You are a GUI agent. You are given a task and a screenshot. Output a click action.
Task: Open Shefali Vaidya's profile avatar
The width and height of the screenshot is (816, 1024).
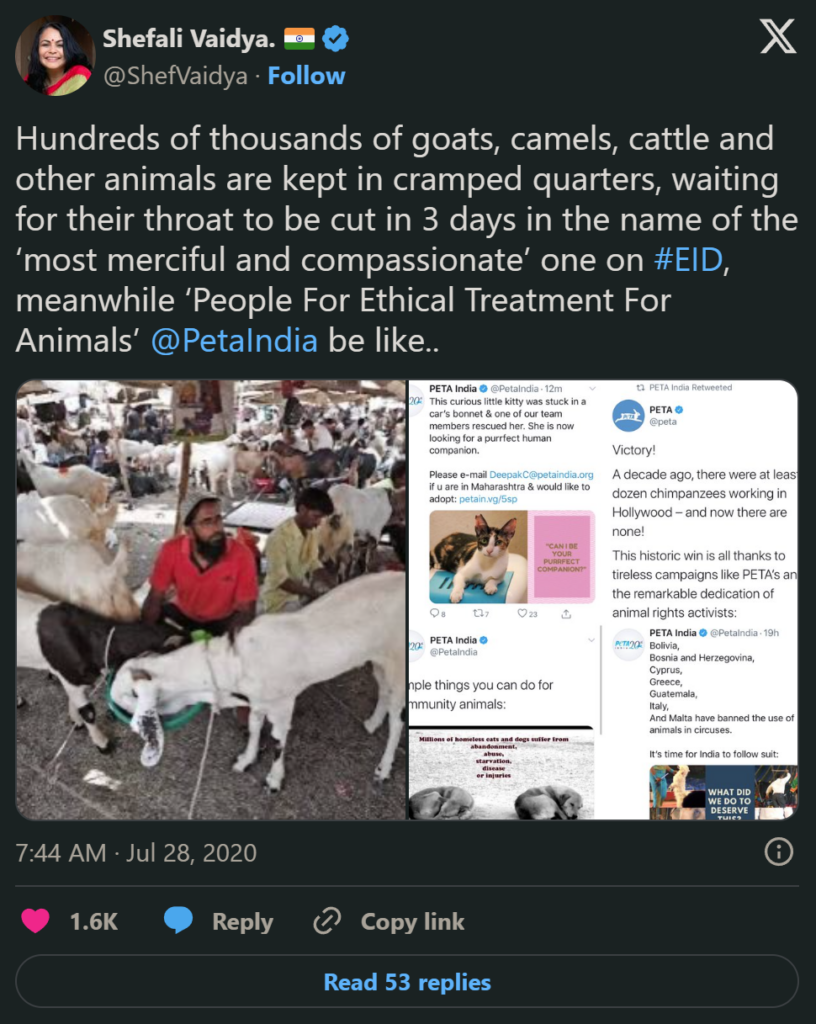coord(54,55)
